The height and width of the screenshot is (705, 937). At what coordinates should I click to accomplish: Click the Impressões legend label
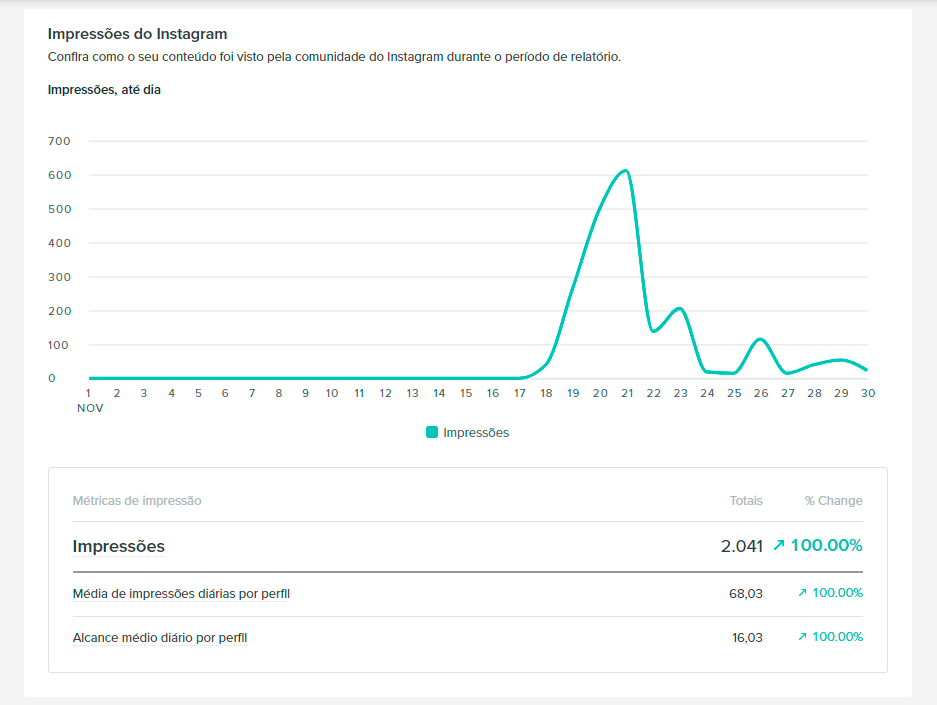point(476,433)
